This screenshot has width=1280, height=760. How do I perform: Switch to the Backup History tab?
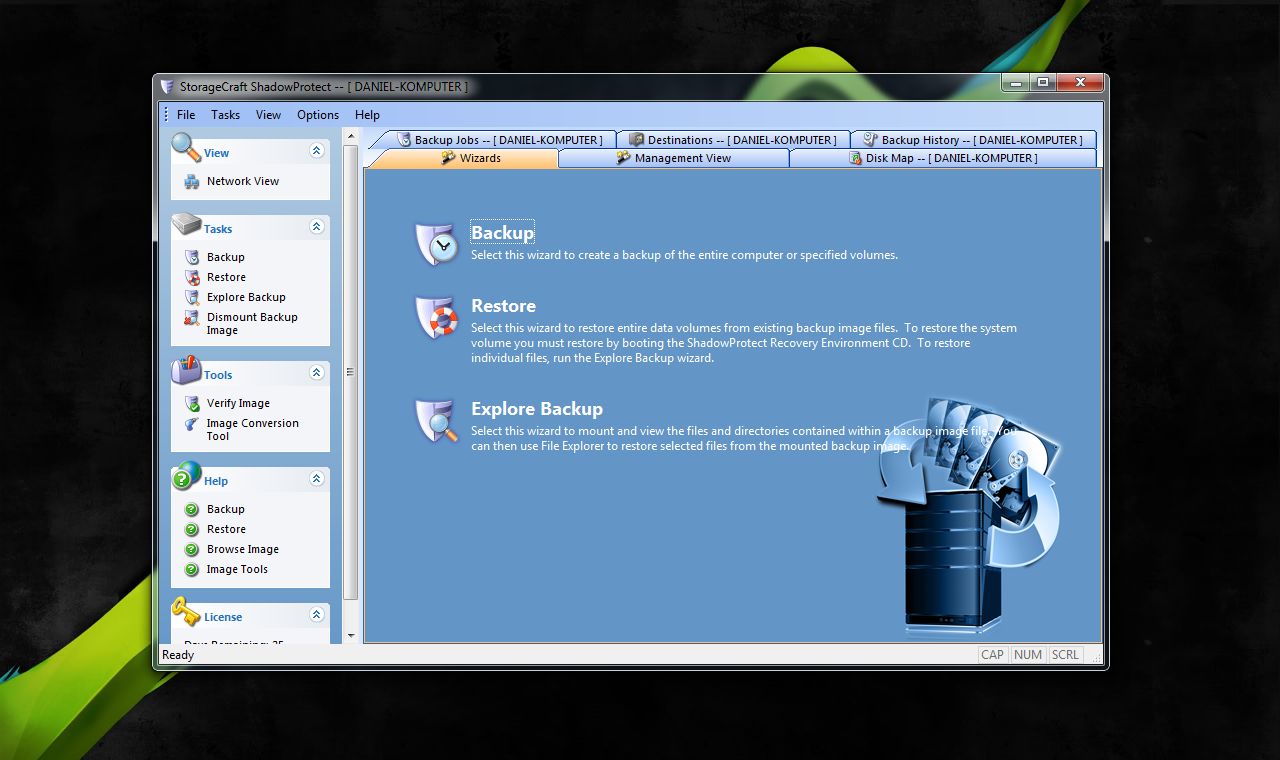tap(973, 140)
